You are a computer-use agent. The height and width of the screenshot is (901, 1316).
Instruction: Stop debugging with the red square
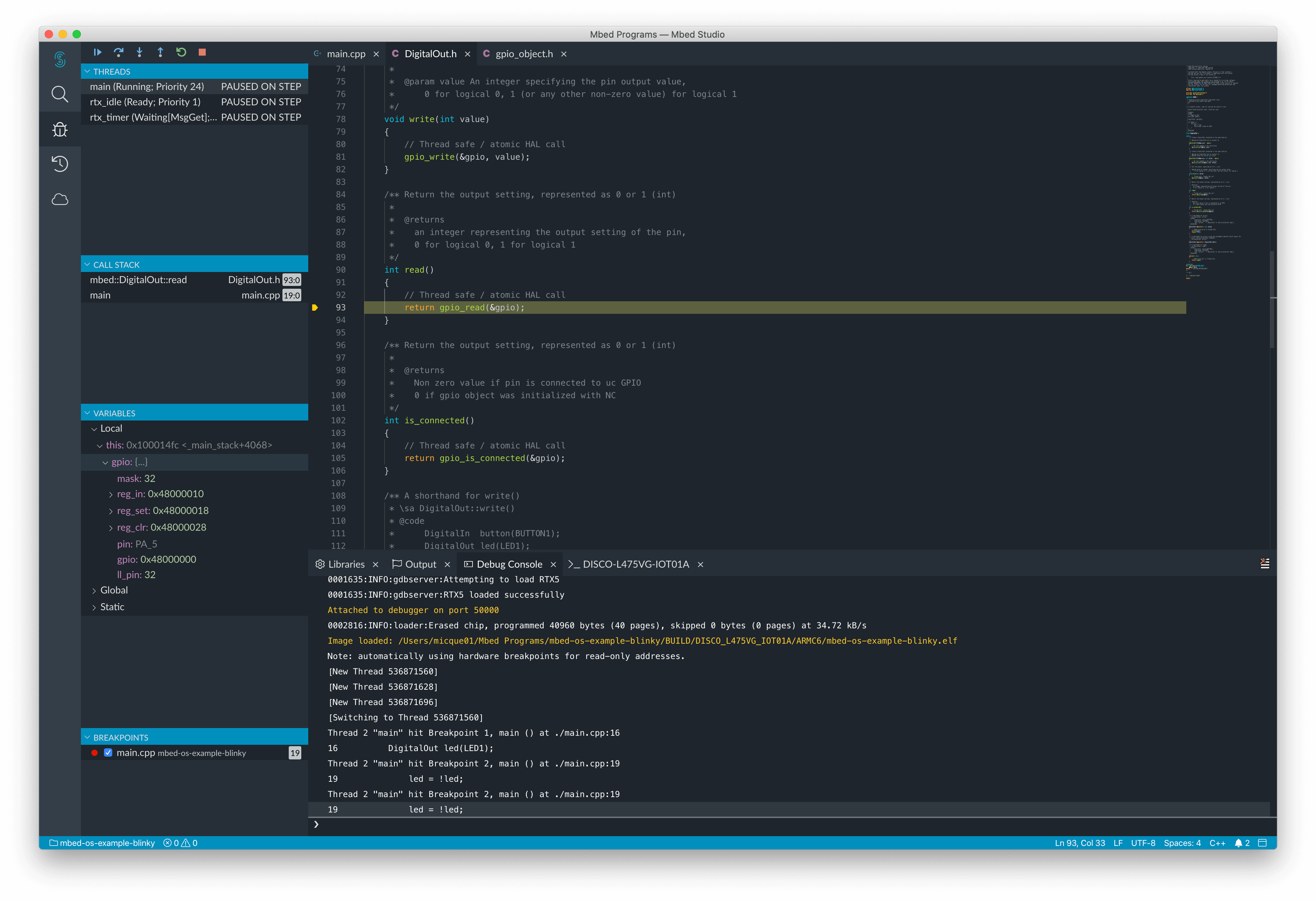(202, 52)
